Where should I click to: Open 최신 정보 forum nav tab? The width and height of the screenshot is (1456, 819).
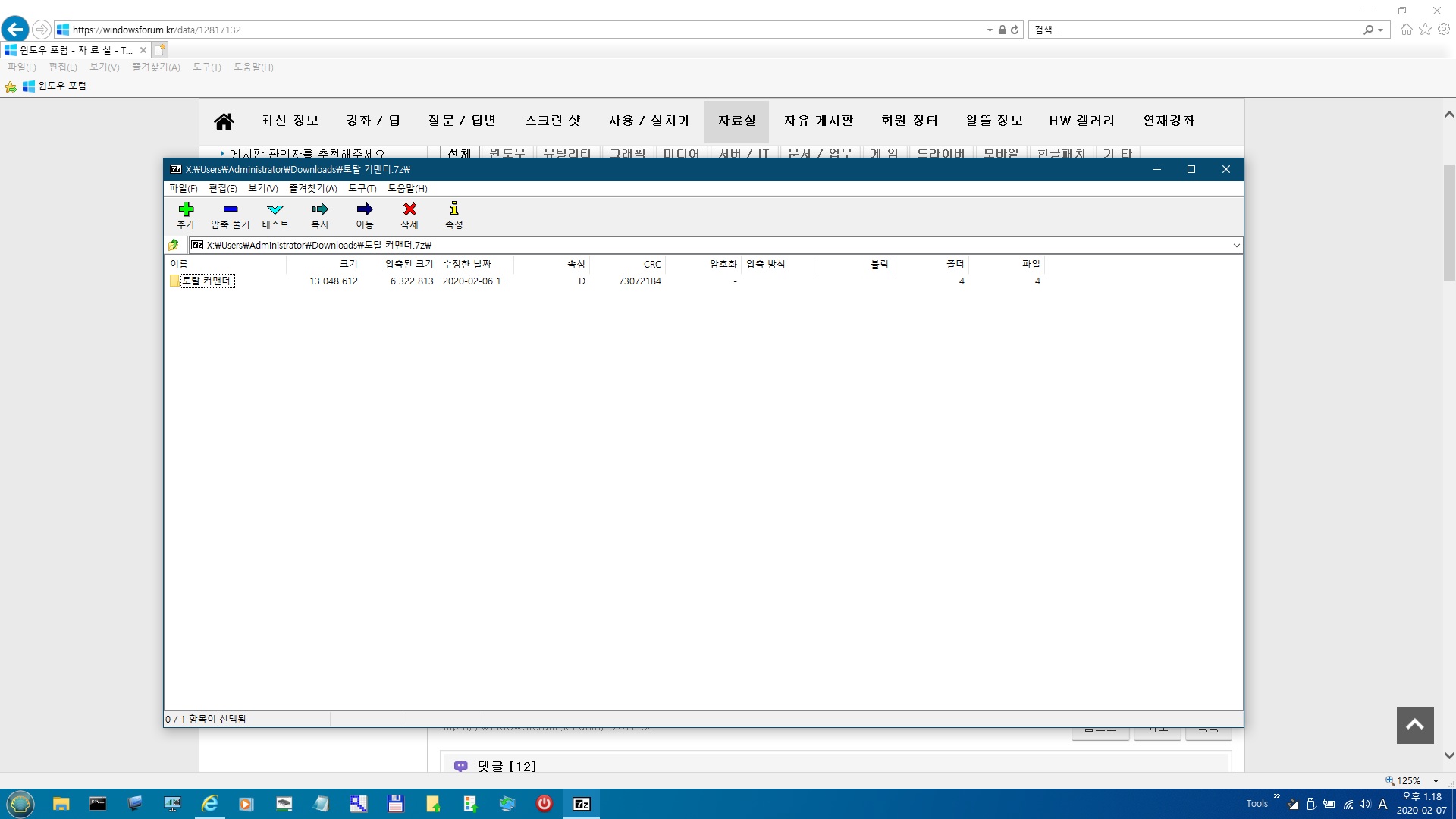click(x=290, y=121)
